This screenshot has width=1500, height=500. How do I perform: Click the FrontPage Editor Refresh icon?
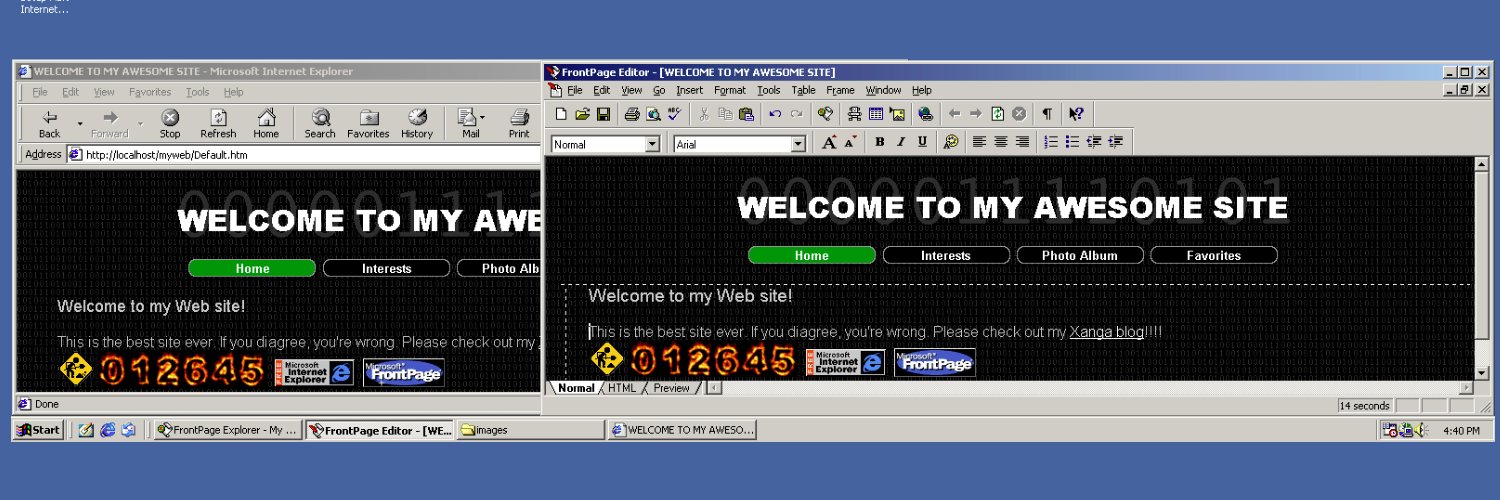tap(997, 114)
